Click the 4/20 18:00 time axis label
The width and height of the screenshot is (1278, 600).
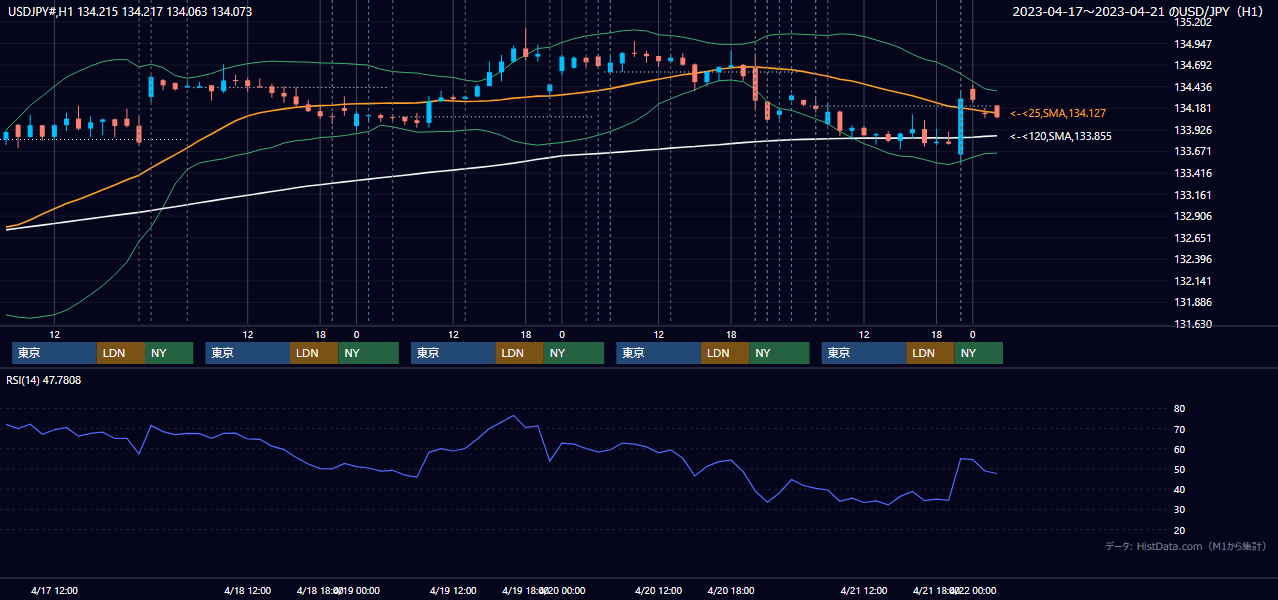click(x=731, y=591)
